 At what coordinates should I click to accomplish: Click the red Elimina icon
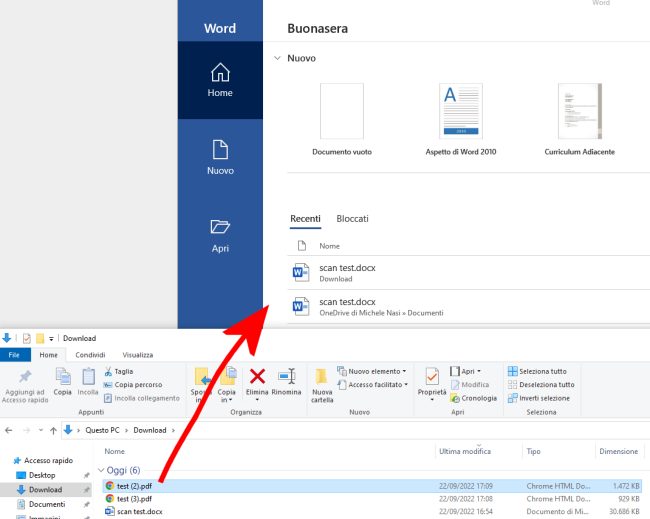257,377
